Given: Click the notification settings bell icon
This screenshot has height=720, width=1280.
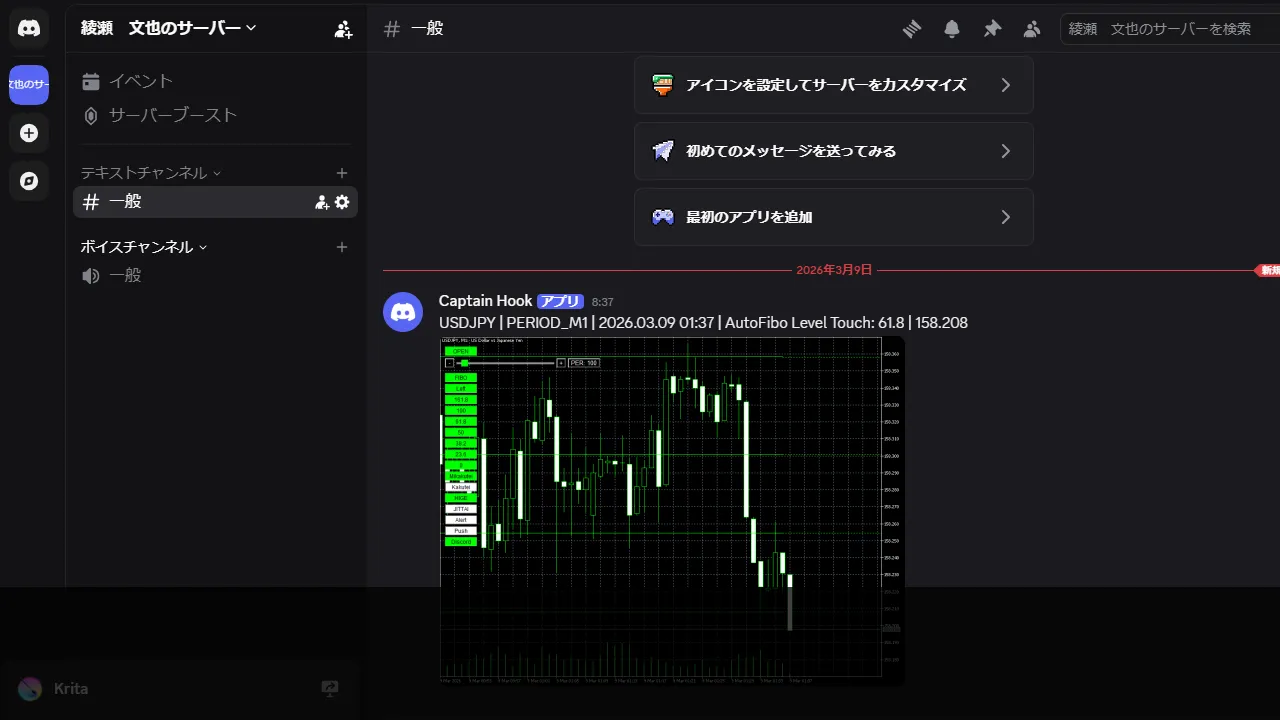Looking at the screenshot, I should pos(952,28).
